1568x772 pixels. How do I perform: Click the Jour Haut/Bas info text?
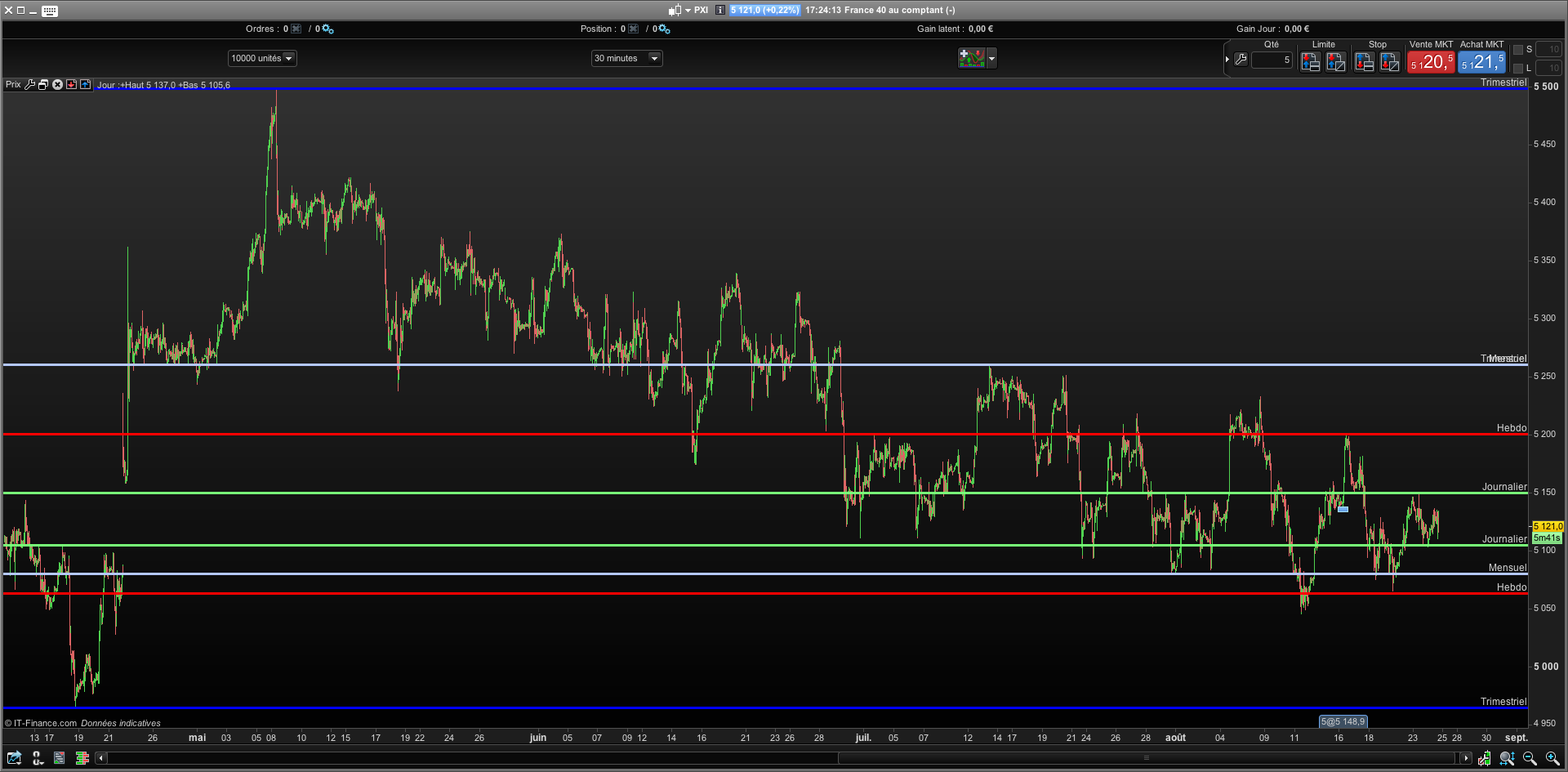[x=163, y=85]
